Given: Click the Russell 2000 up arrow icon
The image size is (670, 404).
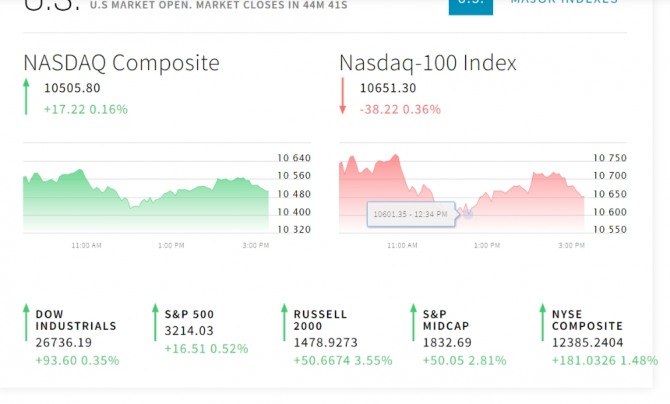Looking at the screenshot, I should click(x=284, y=324).
